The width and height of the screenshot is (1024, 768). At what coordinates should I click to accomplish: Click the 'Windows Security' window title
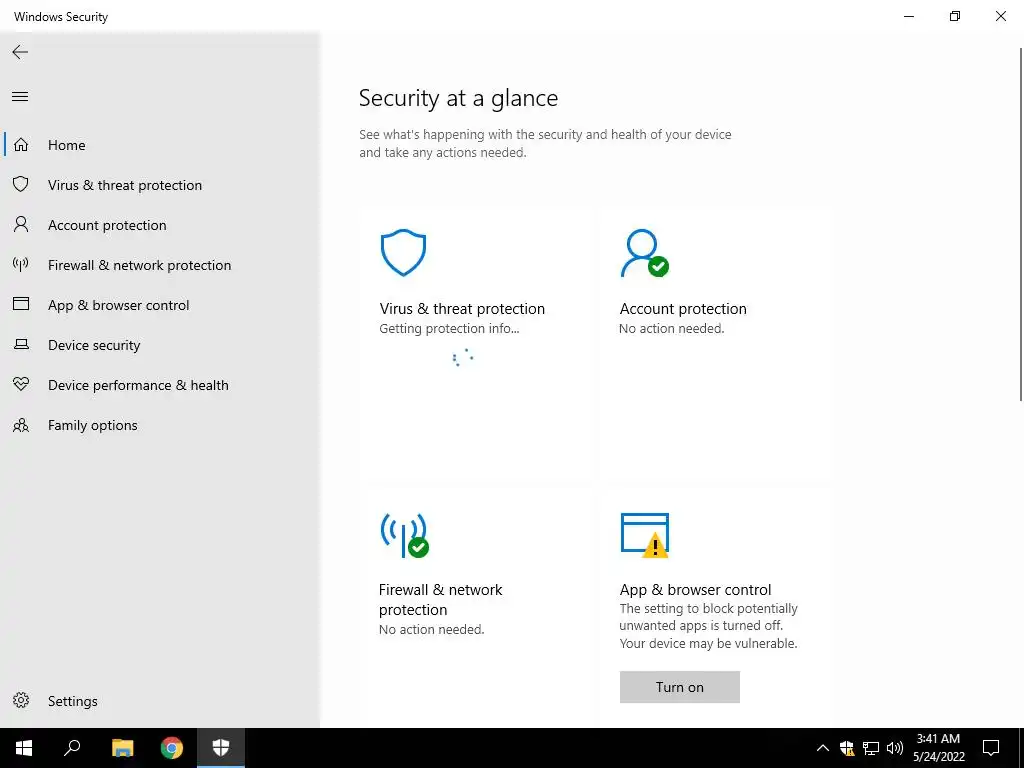[x=61, y=16]
